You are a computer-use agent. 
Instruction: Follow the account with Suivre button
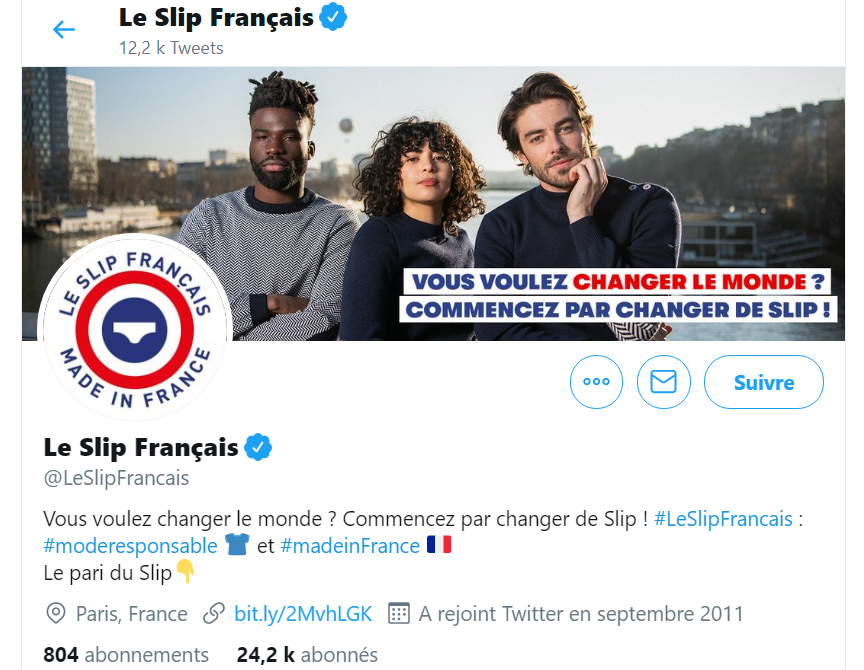tap(764, 382)
